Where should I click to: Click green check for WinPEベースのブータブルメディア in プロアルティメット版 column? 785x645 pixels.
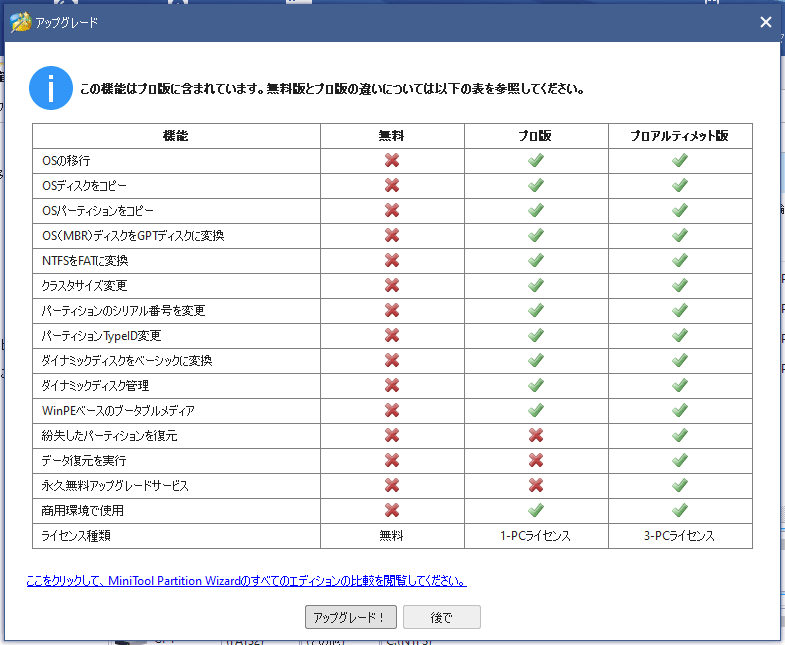click(680, 410)
